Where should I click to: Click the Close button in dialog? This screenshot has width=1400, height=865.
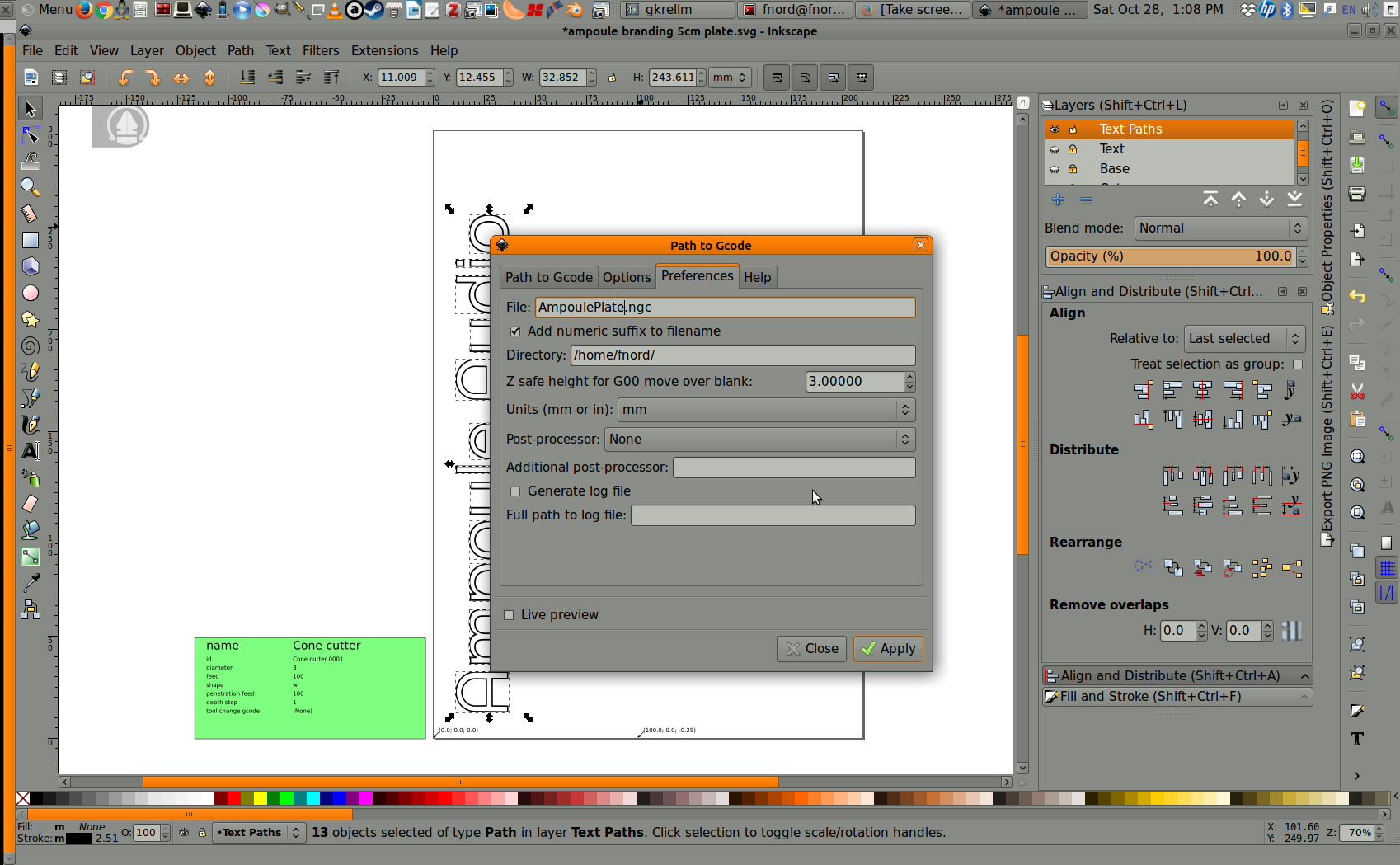pos(811,649)
